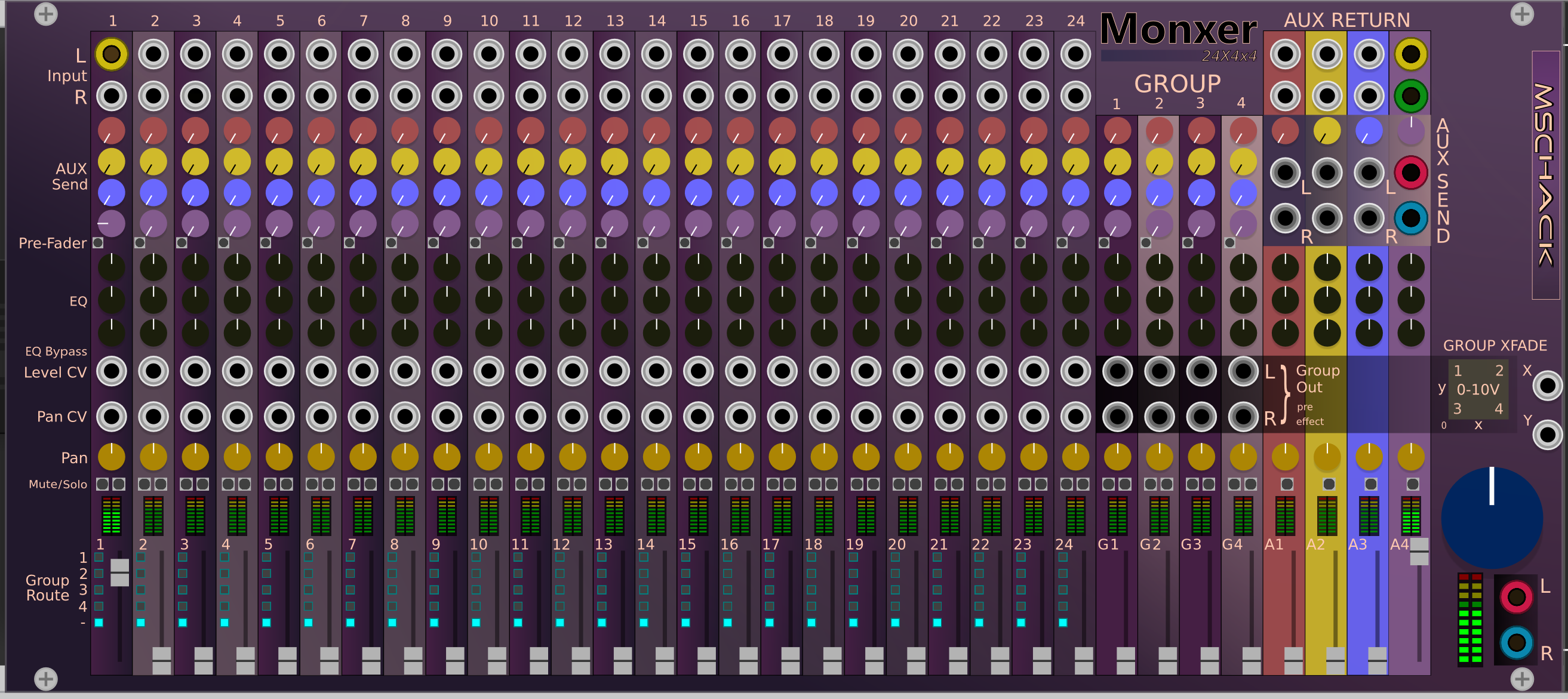Click channel 1 left input jack
The height and width of the screenshot is (699, 1568).
(x=112, y=54)
